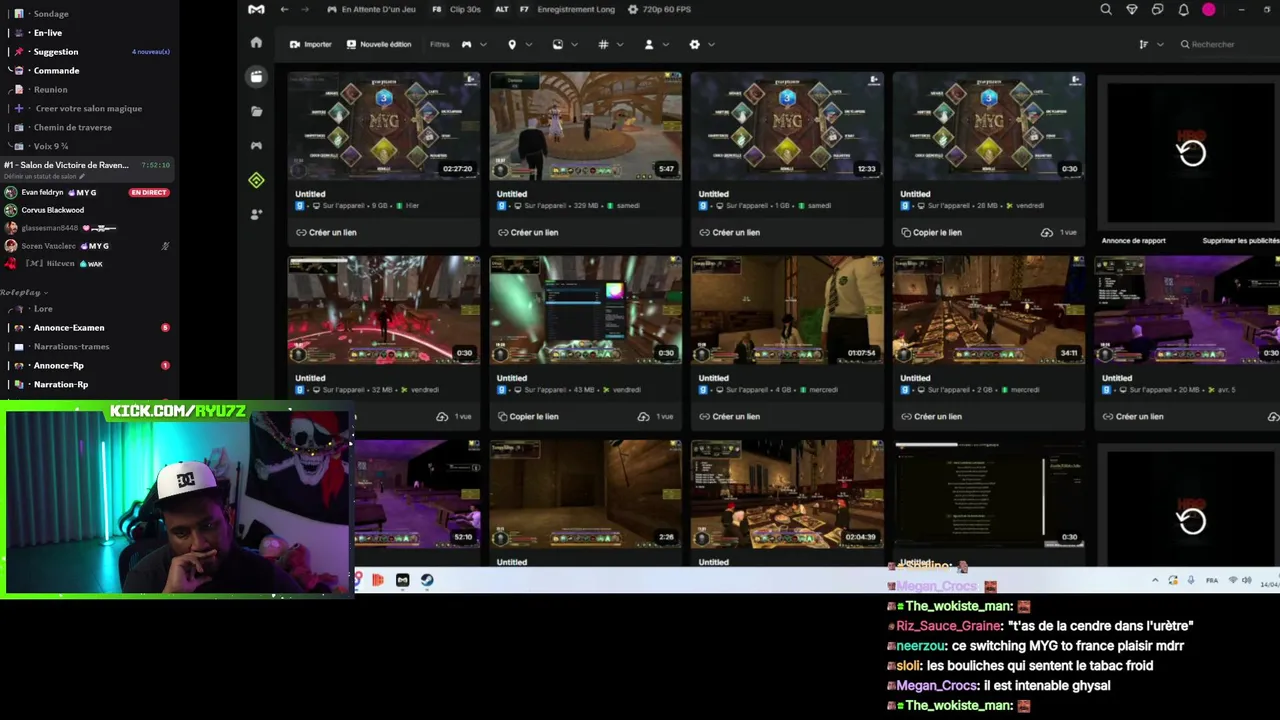Viewport: 1280px width, 720px height.
Task: Open the clip thumbnail lasting 02:27:20
Action: [384, 125]
